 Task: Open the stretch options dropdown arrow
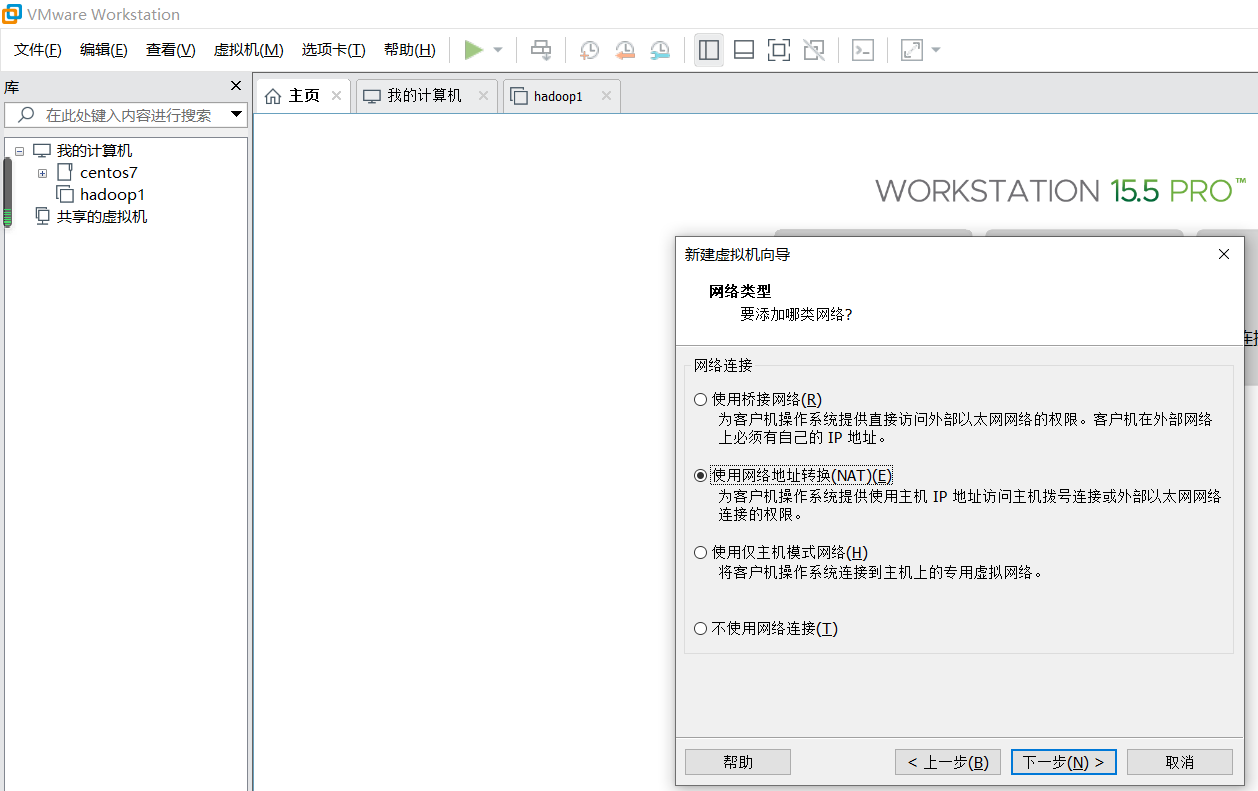click(x=936, y=50)
